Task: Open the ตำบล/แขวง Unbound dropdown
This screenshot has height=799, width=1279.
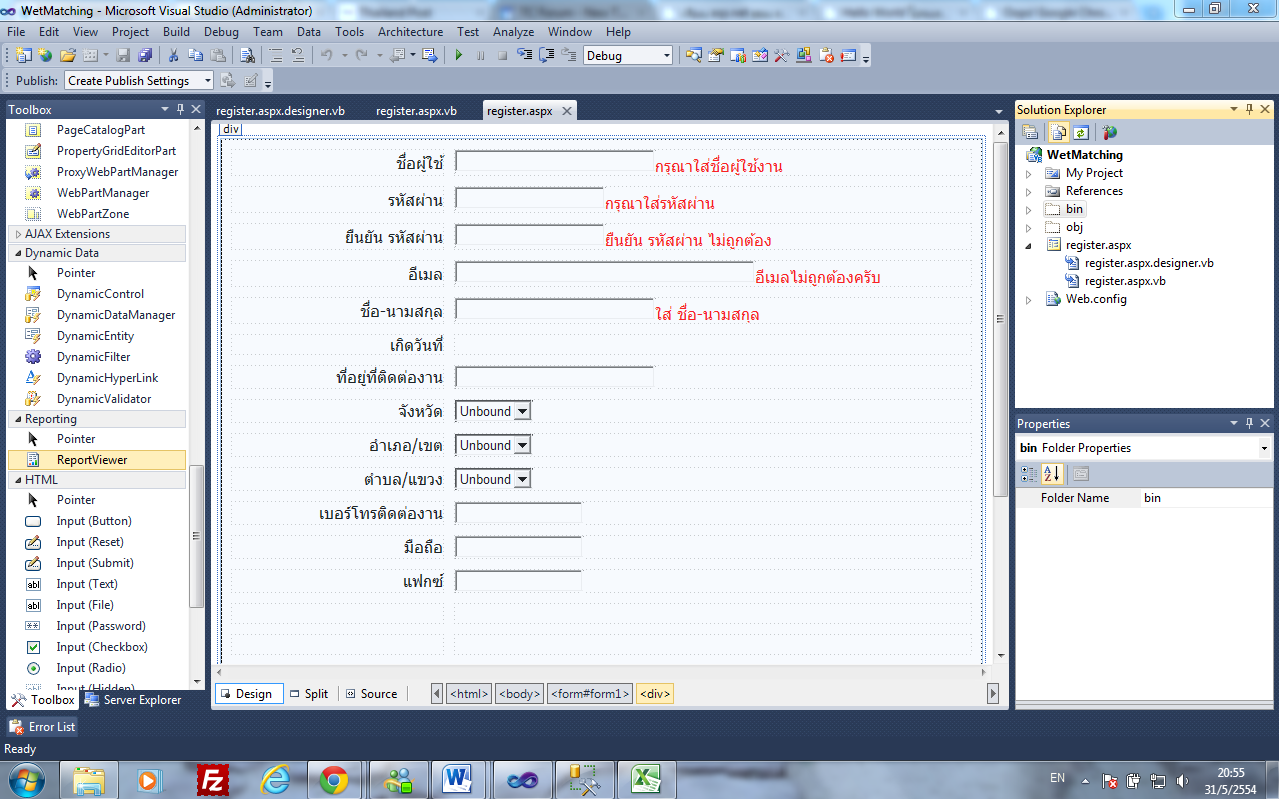Action: [x=493, y=479]
